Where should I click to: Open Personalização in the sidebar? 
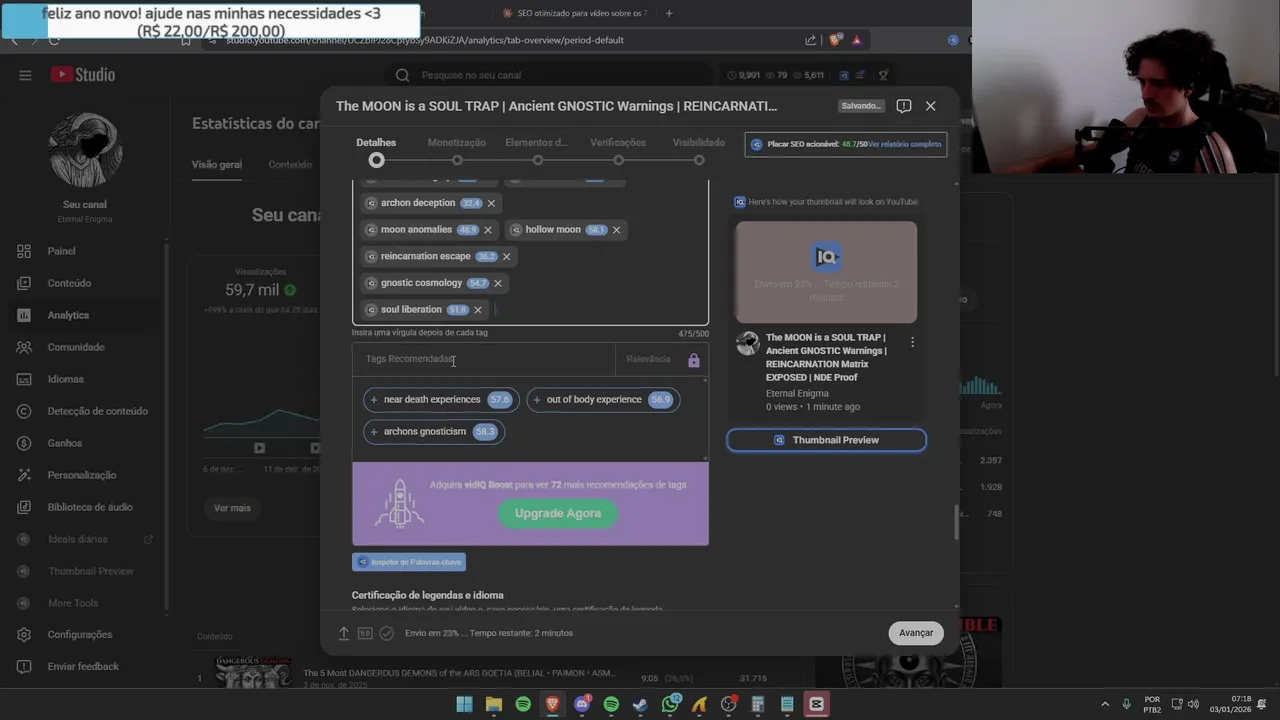[81, 475]
